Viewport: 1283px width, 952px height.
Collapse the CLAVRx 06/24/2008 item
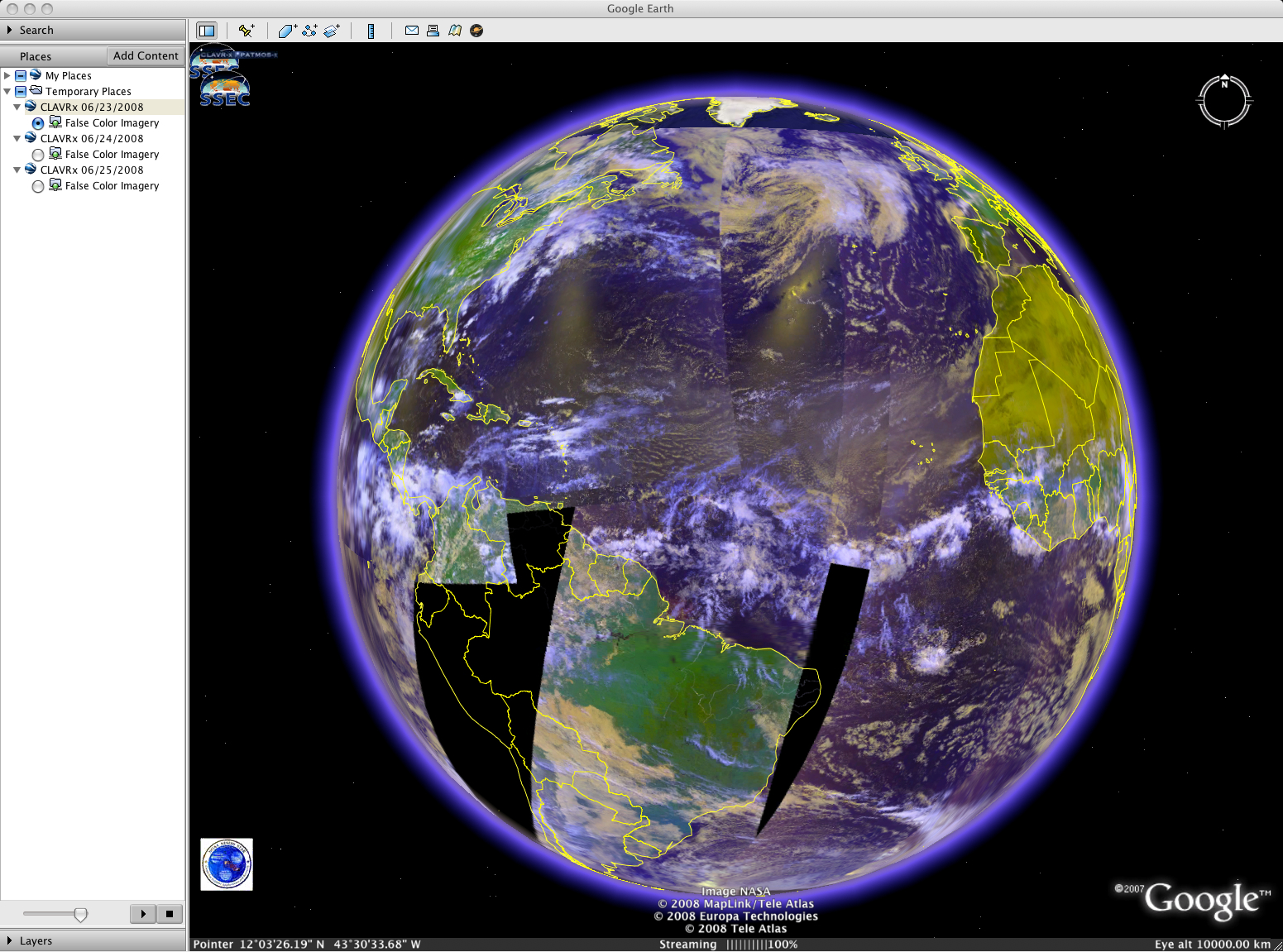17,138
